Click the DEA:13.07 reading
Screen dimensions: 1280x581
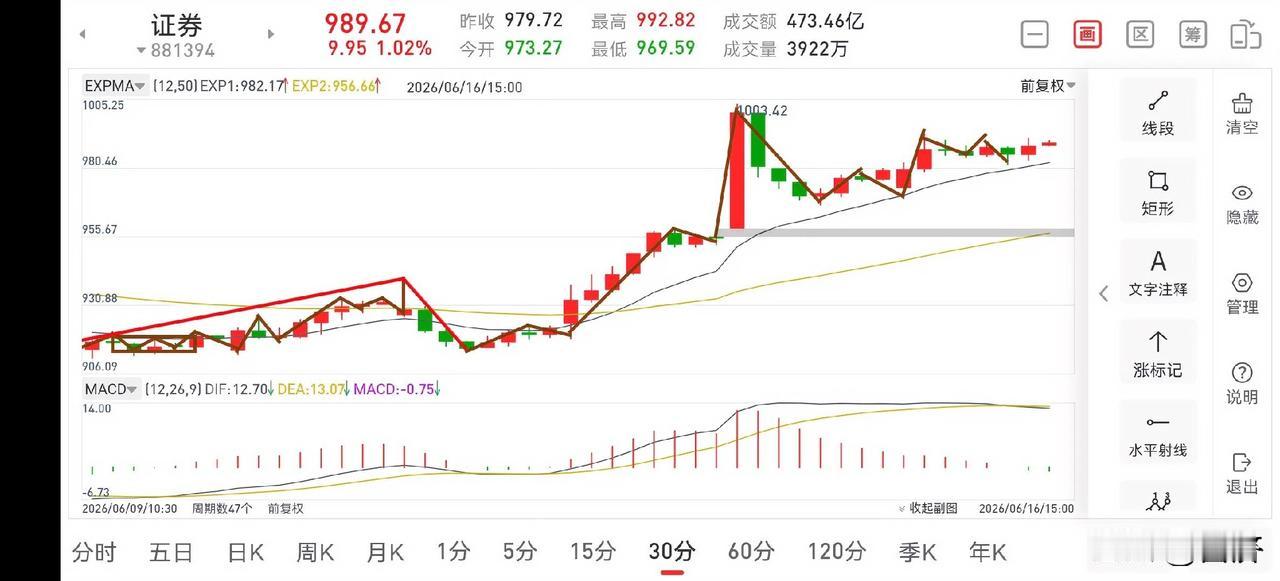[311, 389]
